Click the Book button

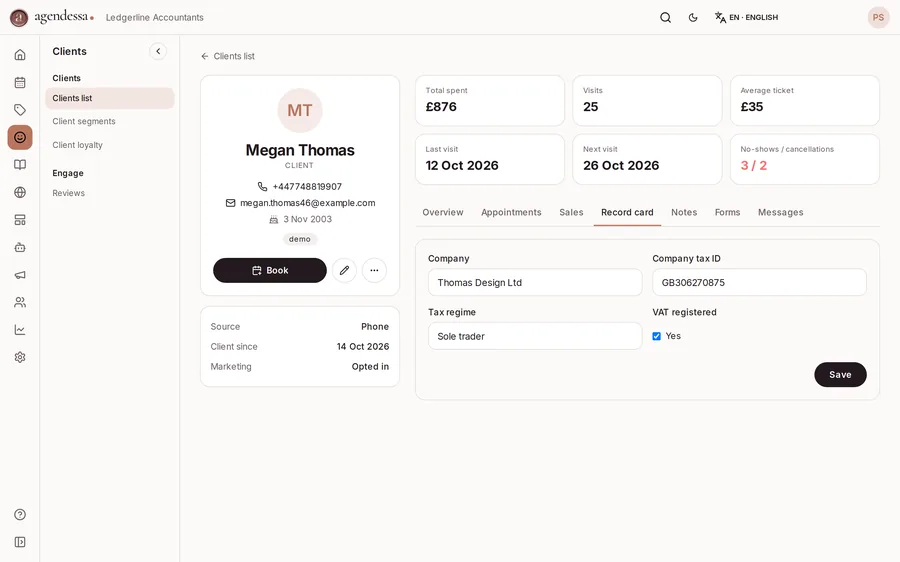click(270, 270)
